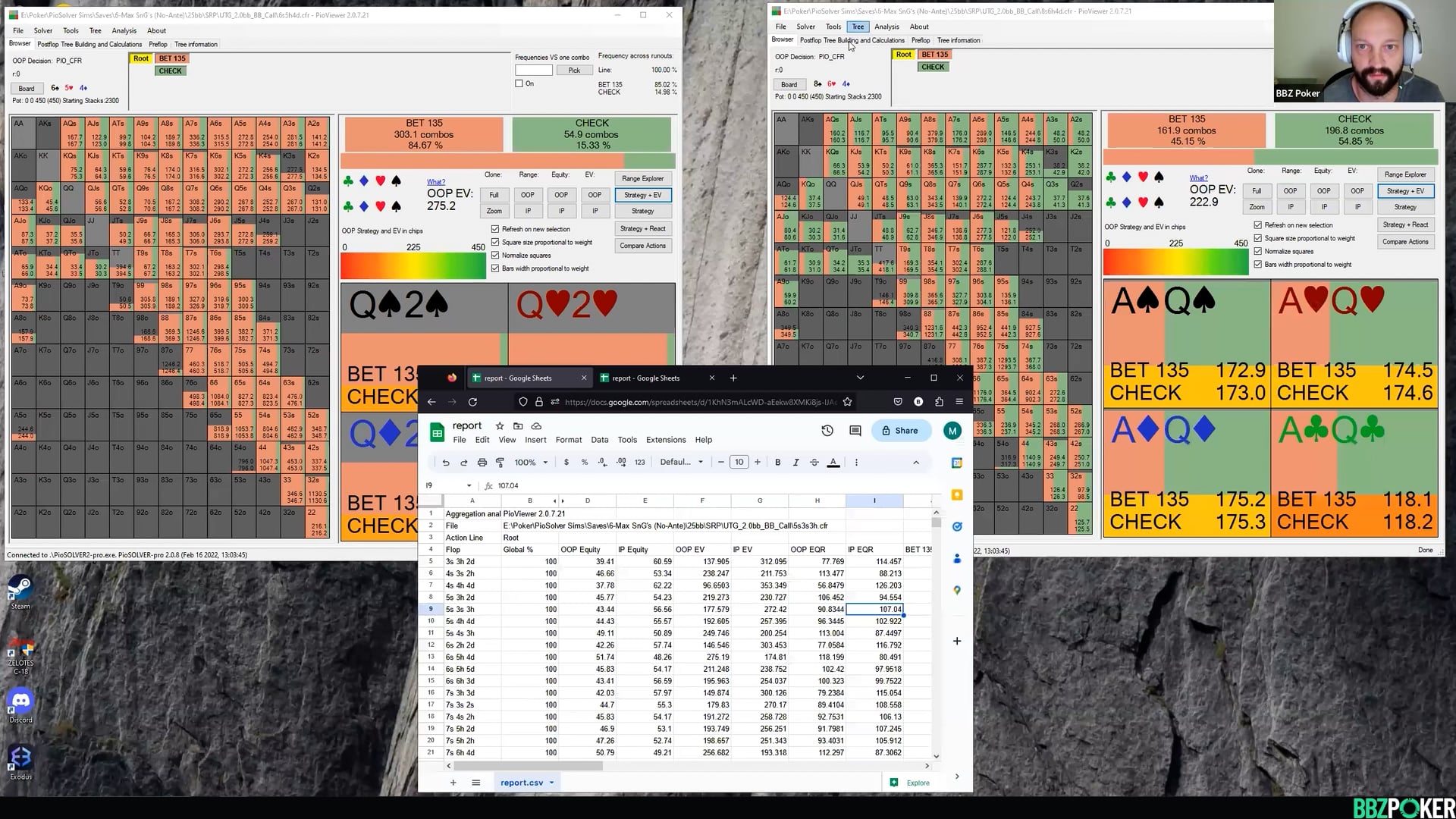This screenshot has height=819, width=1456.
Task: Open version history clock icon
Action: coord(827,431)
